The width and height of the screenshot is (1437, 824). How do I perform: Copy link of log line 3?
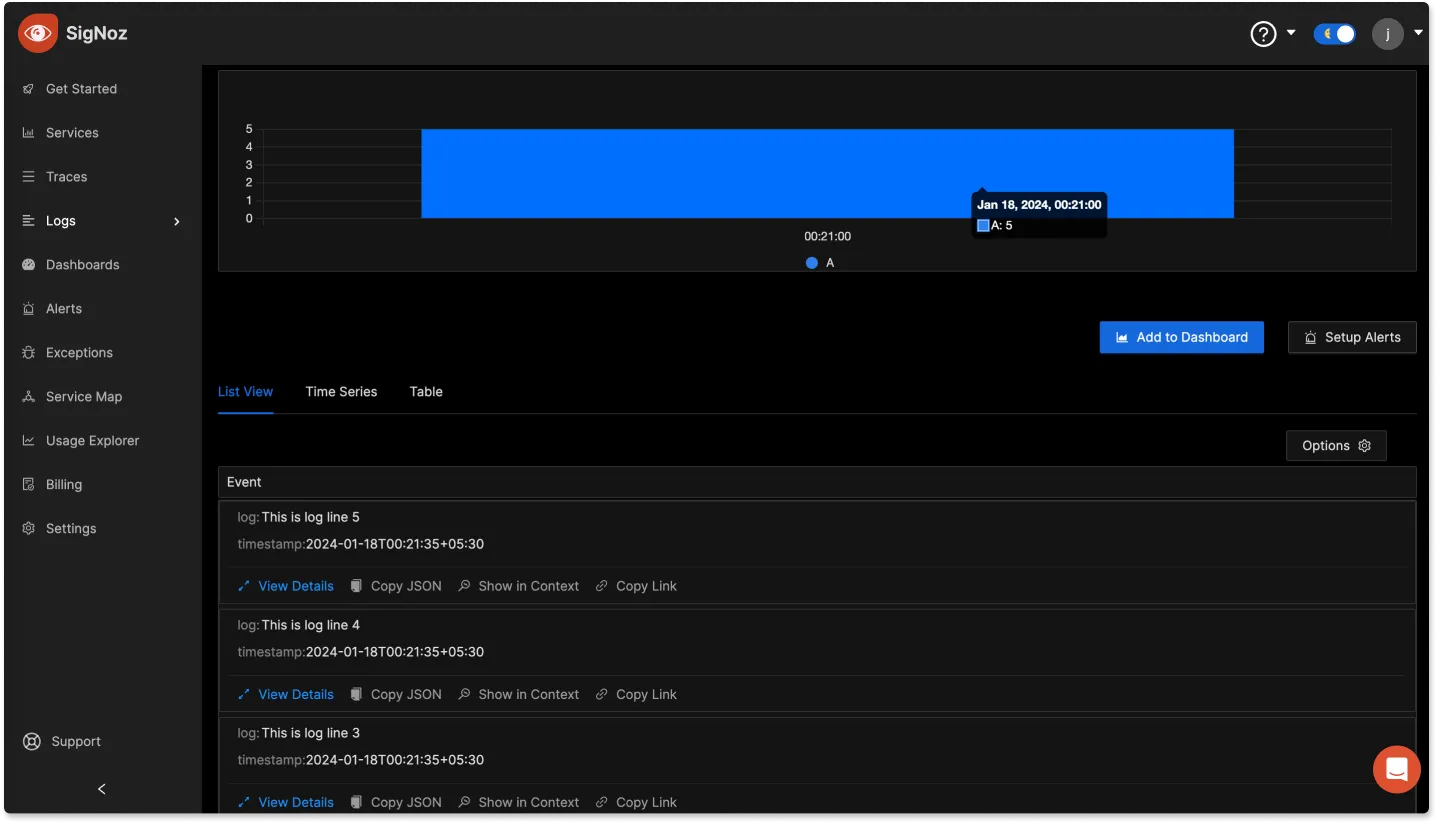point(636,802)
